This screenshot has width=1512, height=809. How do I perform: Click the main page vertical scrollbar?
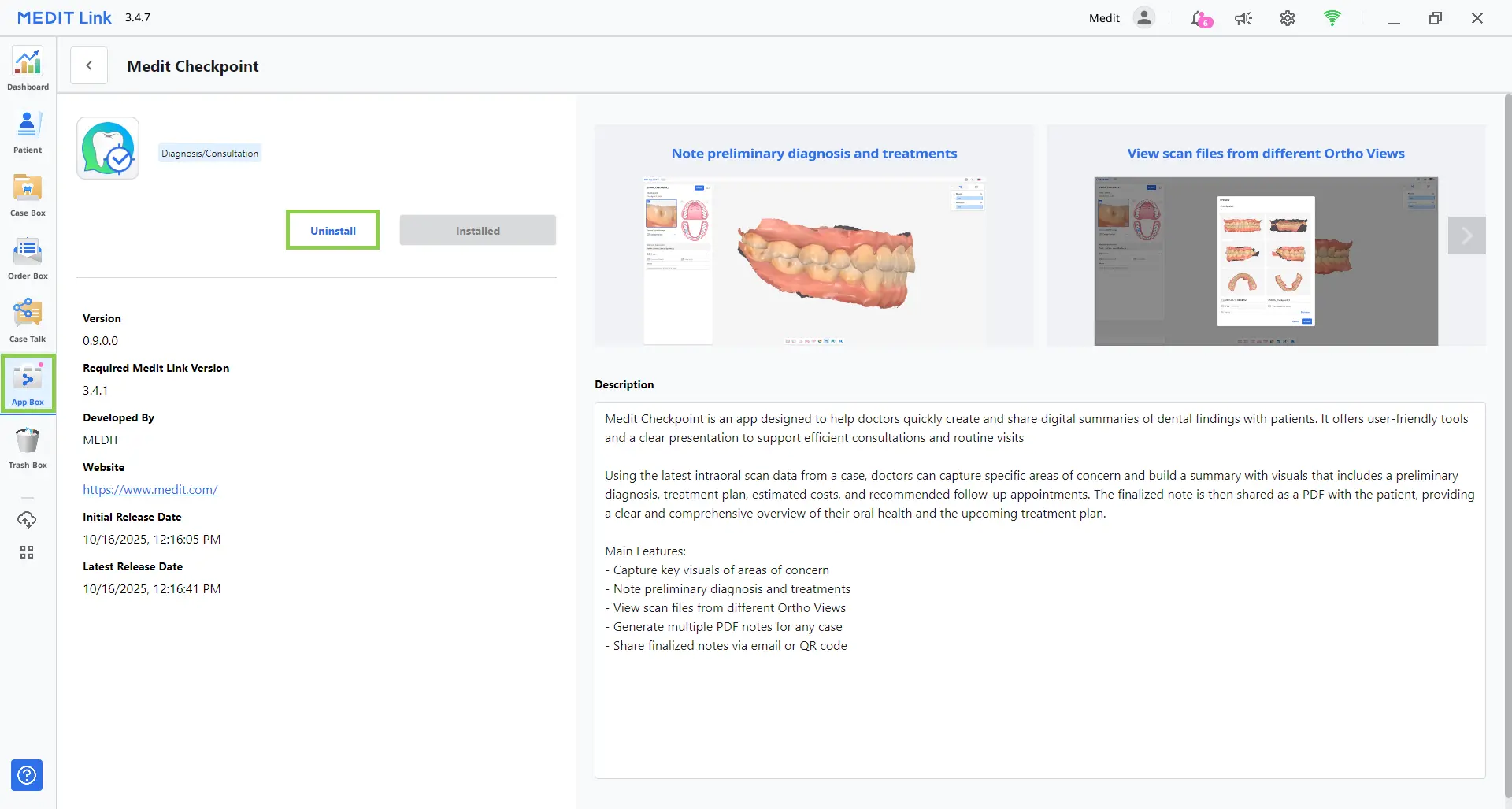click(x=1507, y=445)
